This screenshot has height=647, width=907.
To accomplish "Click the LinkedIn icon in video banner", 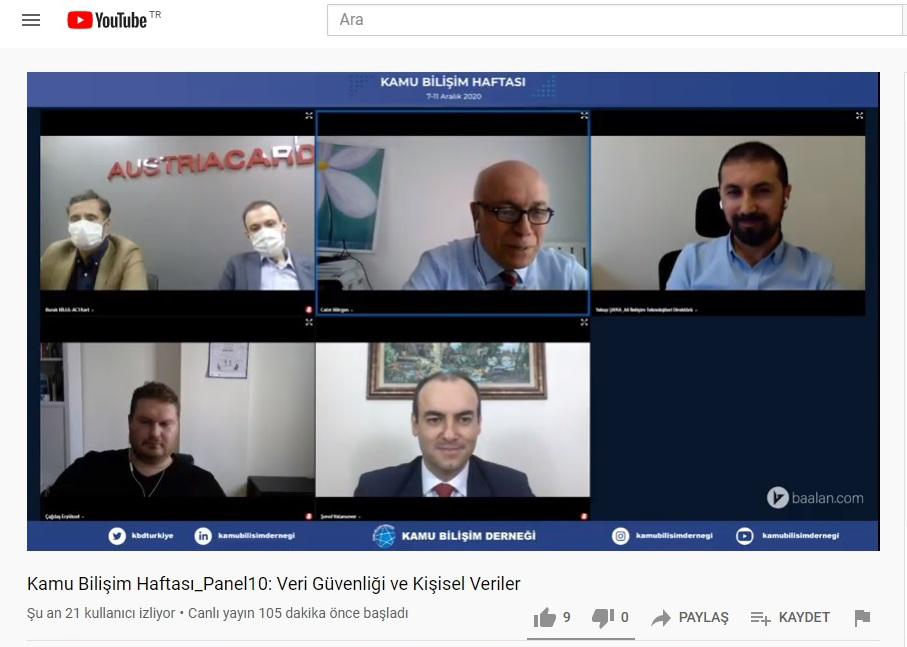I will pyautogui.click(x=203, y=536).
